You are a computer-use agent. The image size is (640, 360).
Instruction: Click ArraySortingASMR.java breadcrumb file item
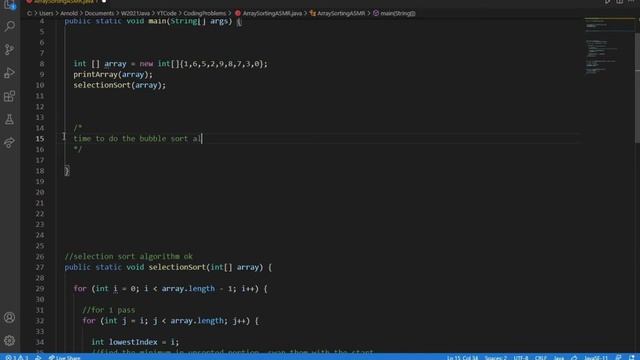point(268,13)
